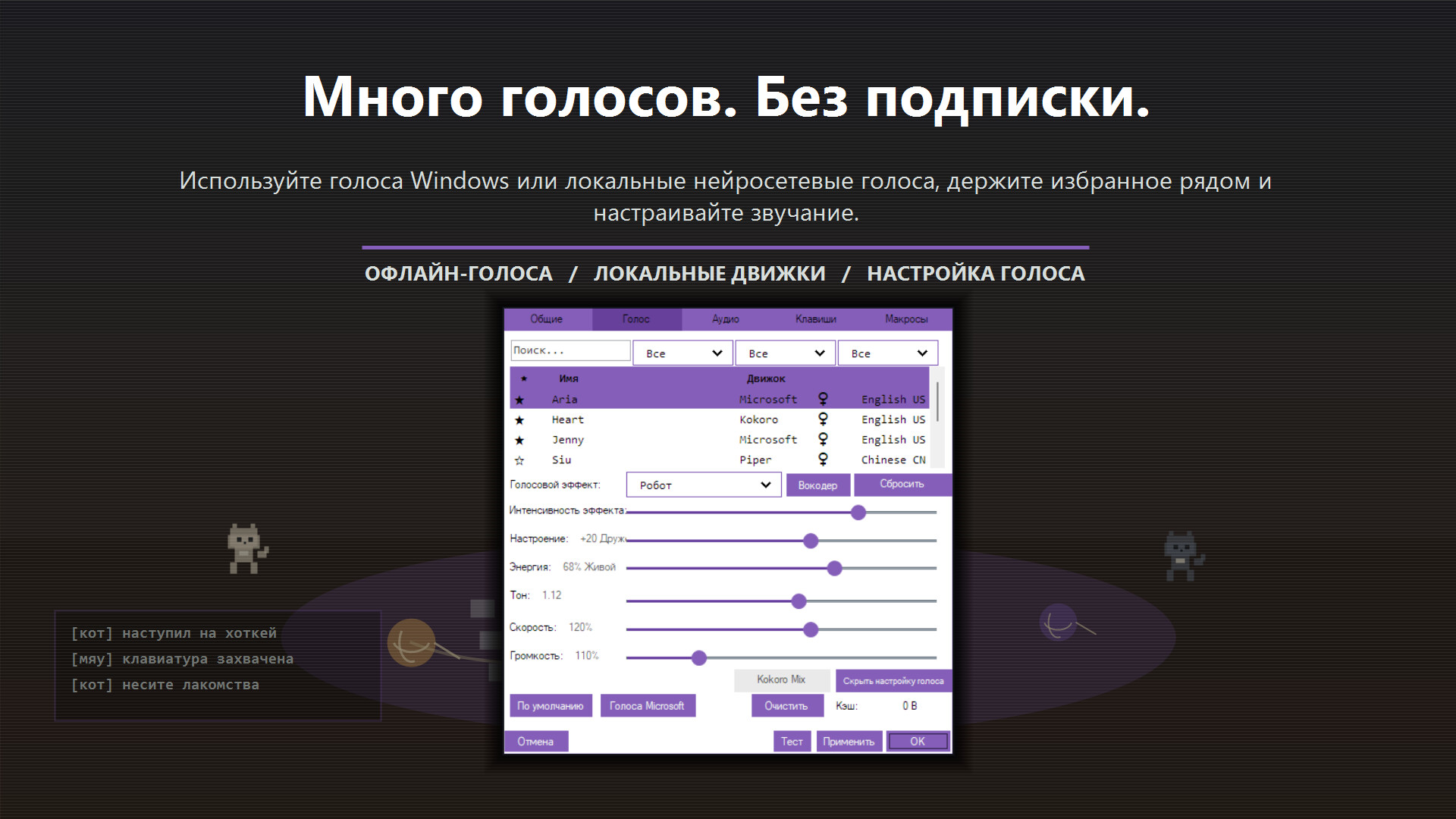
Task: Select the 'Aria' voice row
Action: tap(720, 399)
